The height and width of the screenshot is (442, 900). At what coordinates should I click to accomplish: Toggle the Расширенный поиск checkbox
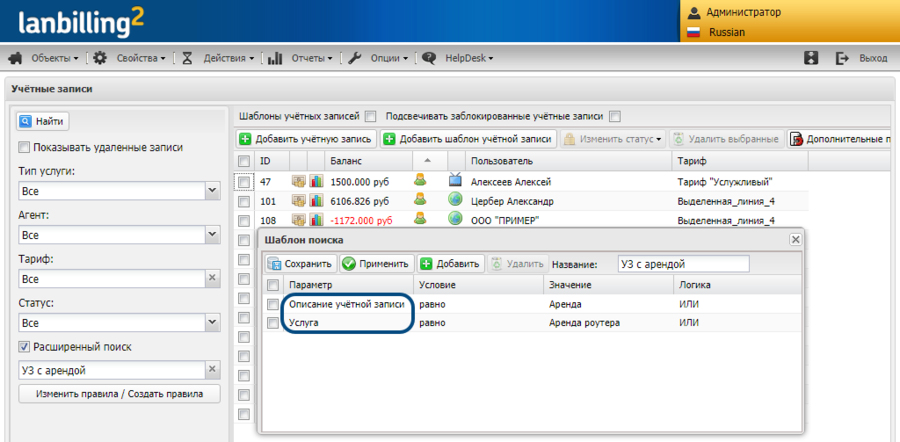(25, 347)
